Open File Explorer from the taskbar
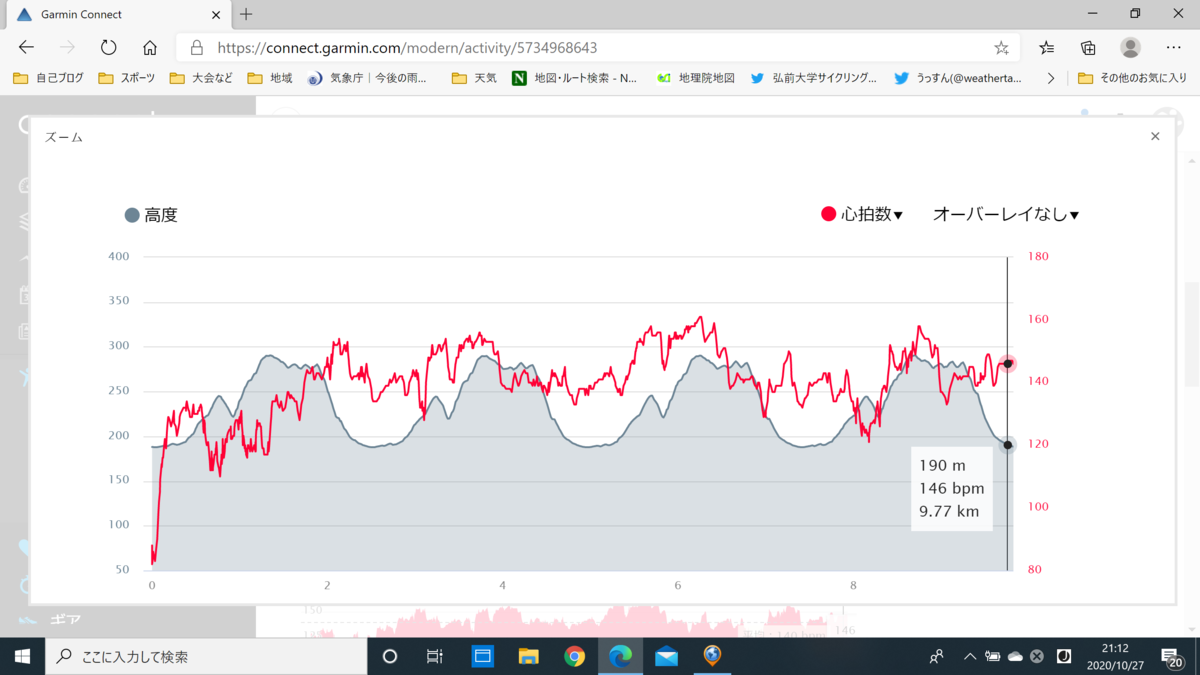This screenshot has width=1200, height=675. click(x=528, y=656)
